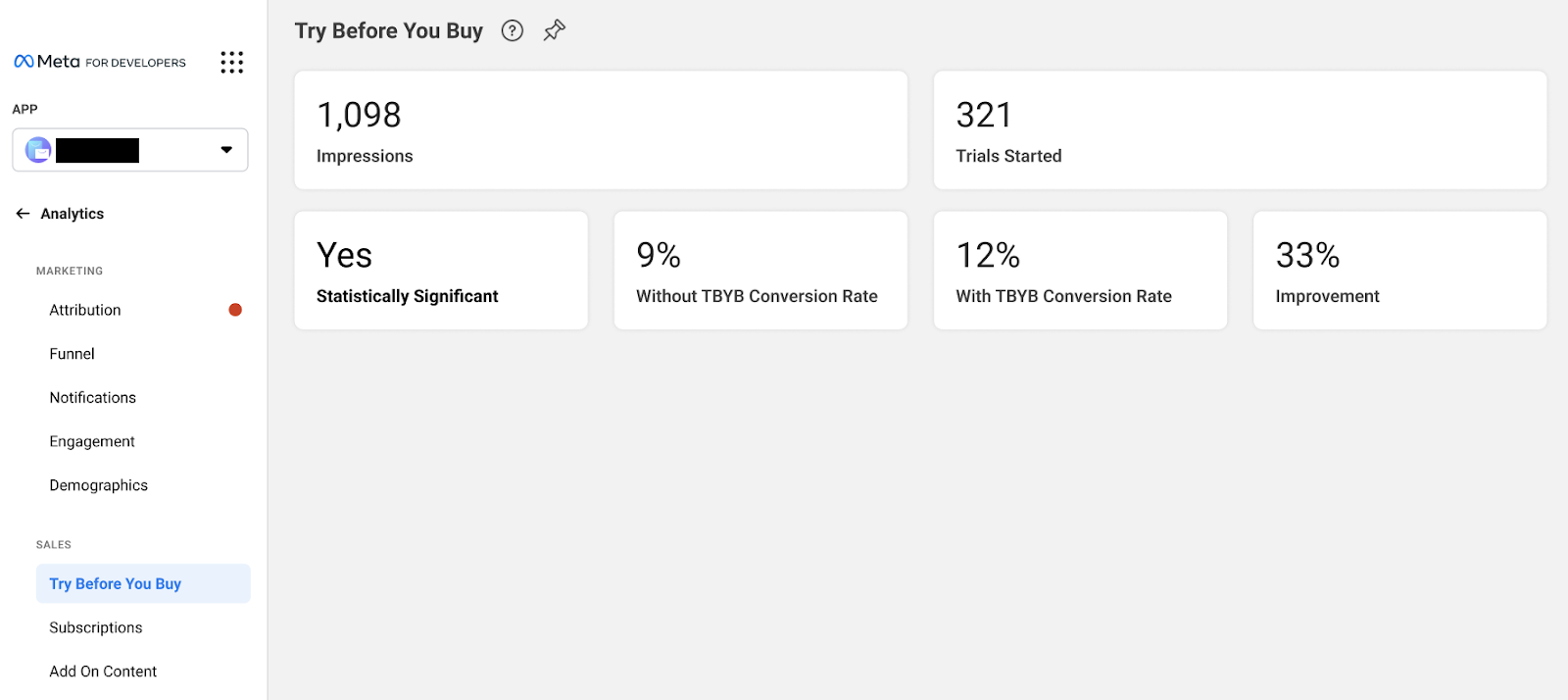Screen dimensions: 1568x700
Task: Select Notifications in Marketing section
Action: (x=93, y=398)
